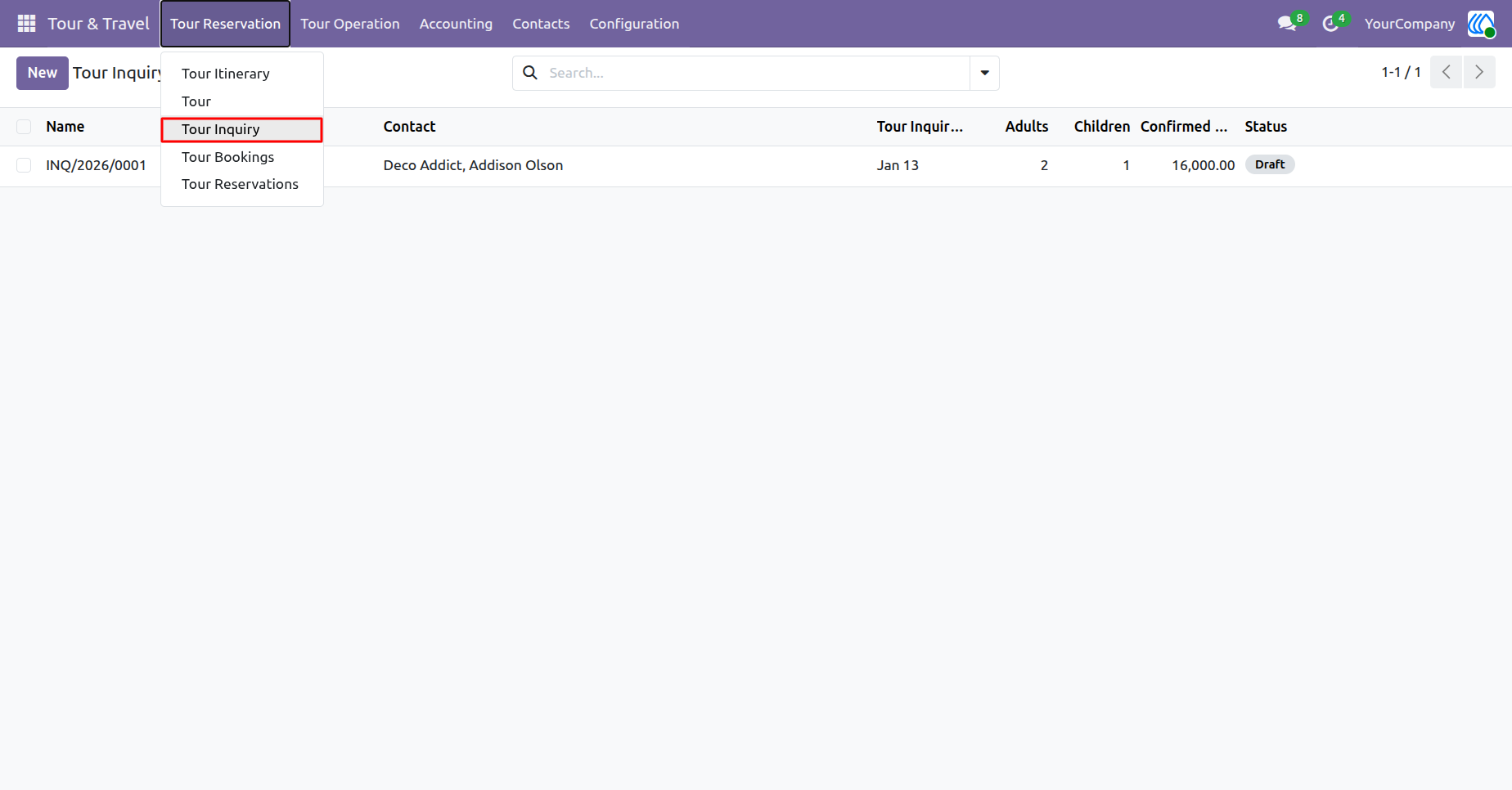Toggle the select-all checkbox in header
The width and height of the screenshot is (1512, 790).
[x=24, y=127]
